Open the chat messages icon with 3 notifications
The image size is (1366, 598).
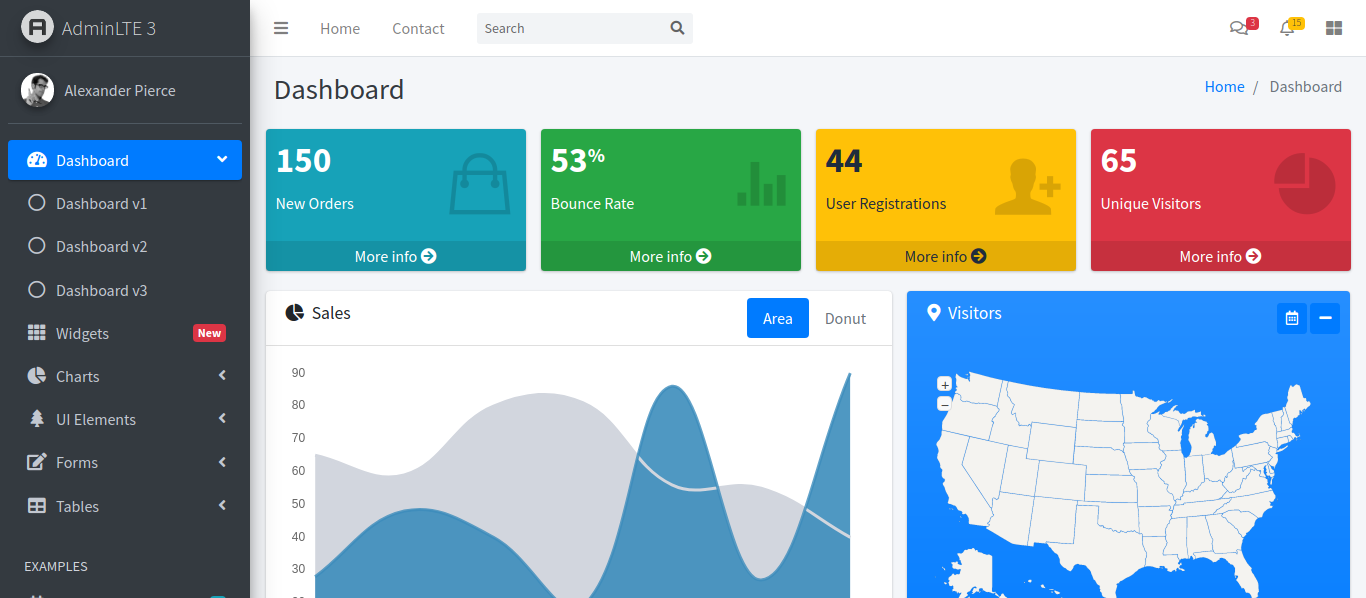(x=1238, y=29)
